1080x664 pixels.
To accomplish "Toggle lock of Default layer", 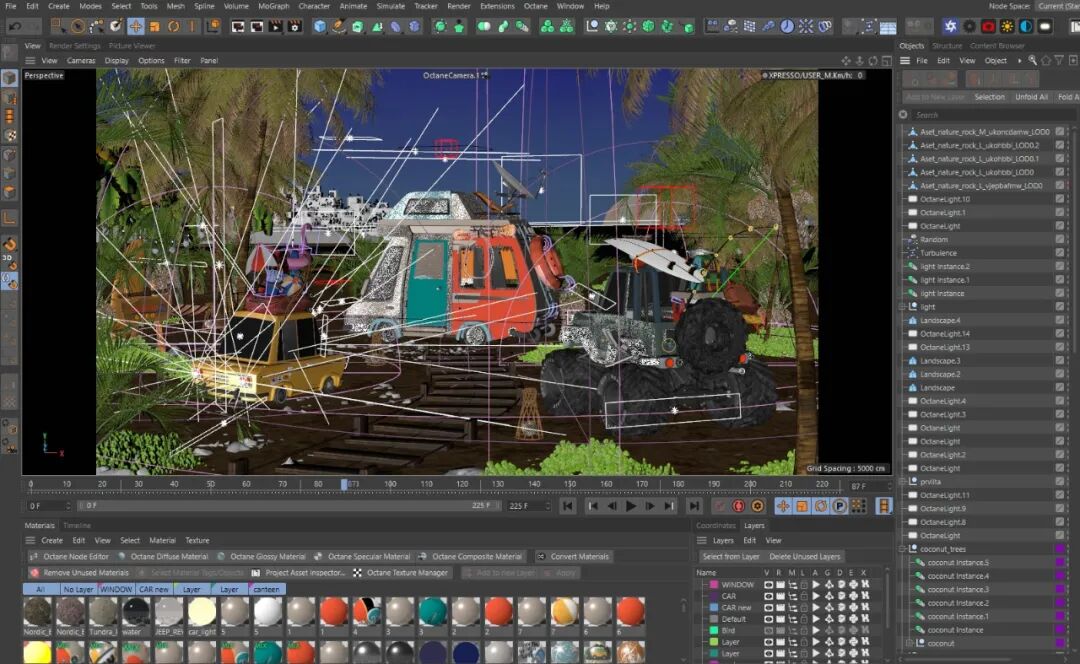I will 804,619.
